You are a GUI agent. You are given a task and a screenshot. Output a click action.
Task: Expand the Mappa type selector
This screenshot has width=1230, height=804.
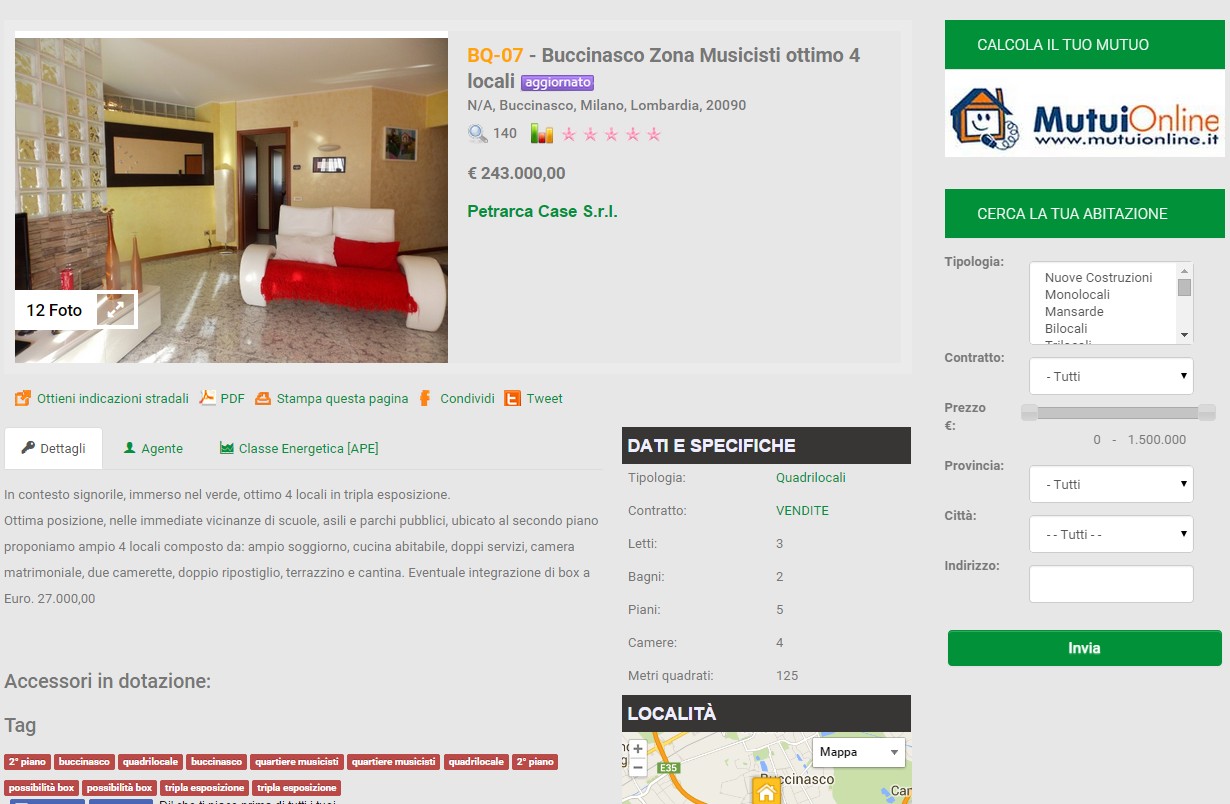pyautogui.click(x=858, y=752)
